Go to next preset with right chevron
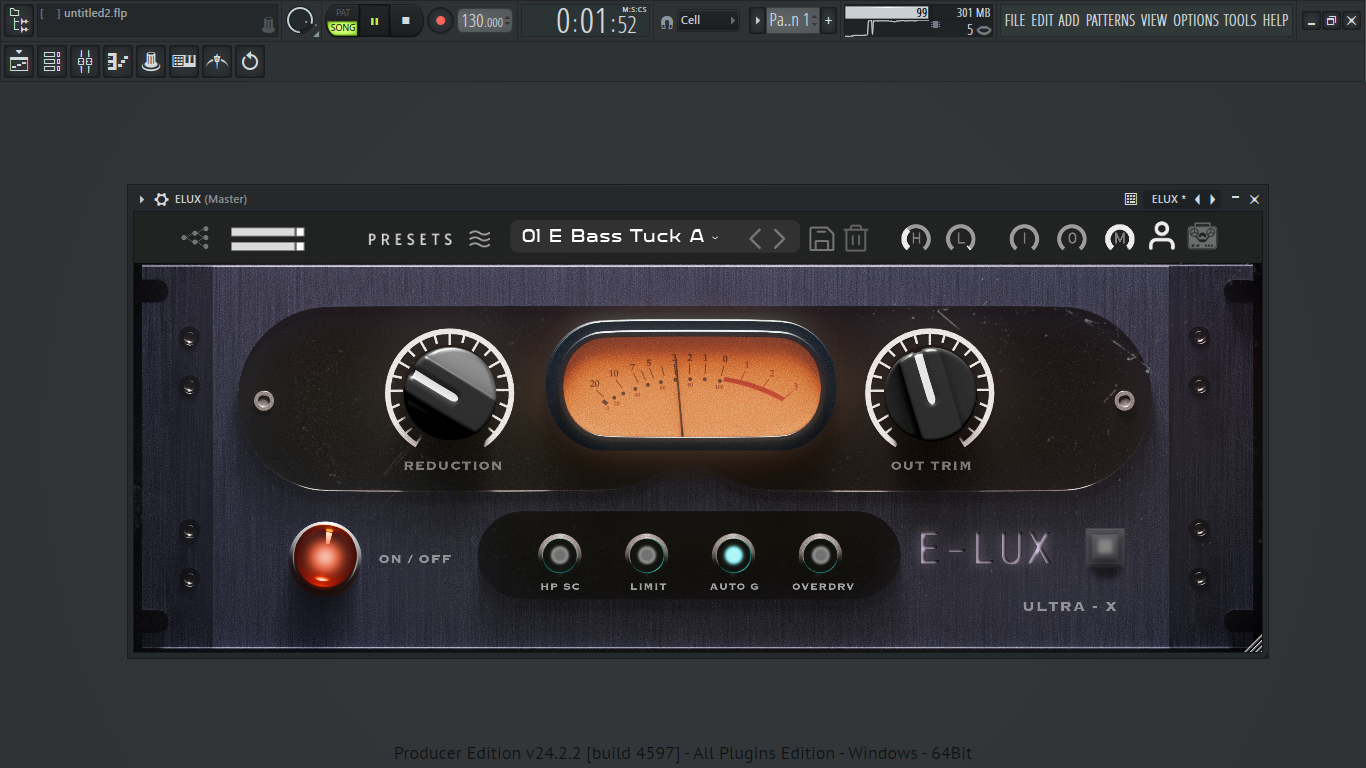This screenshot has width=1366, height=768. (x=780, y=238)
